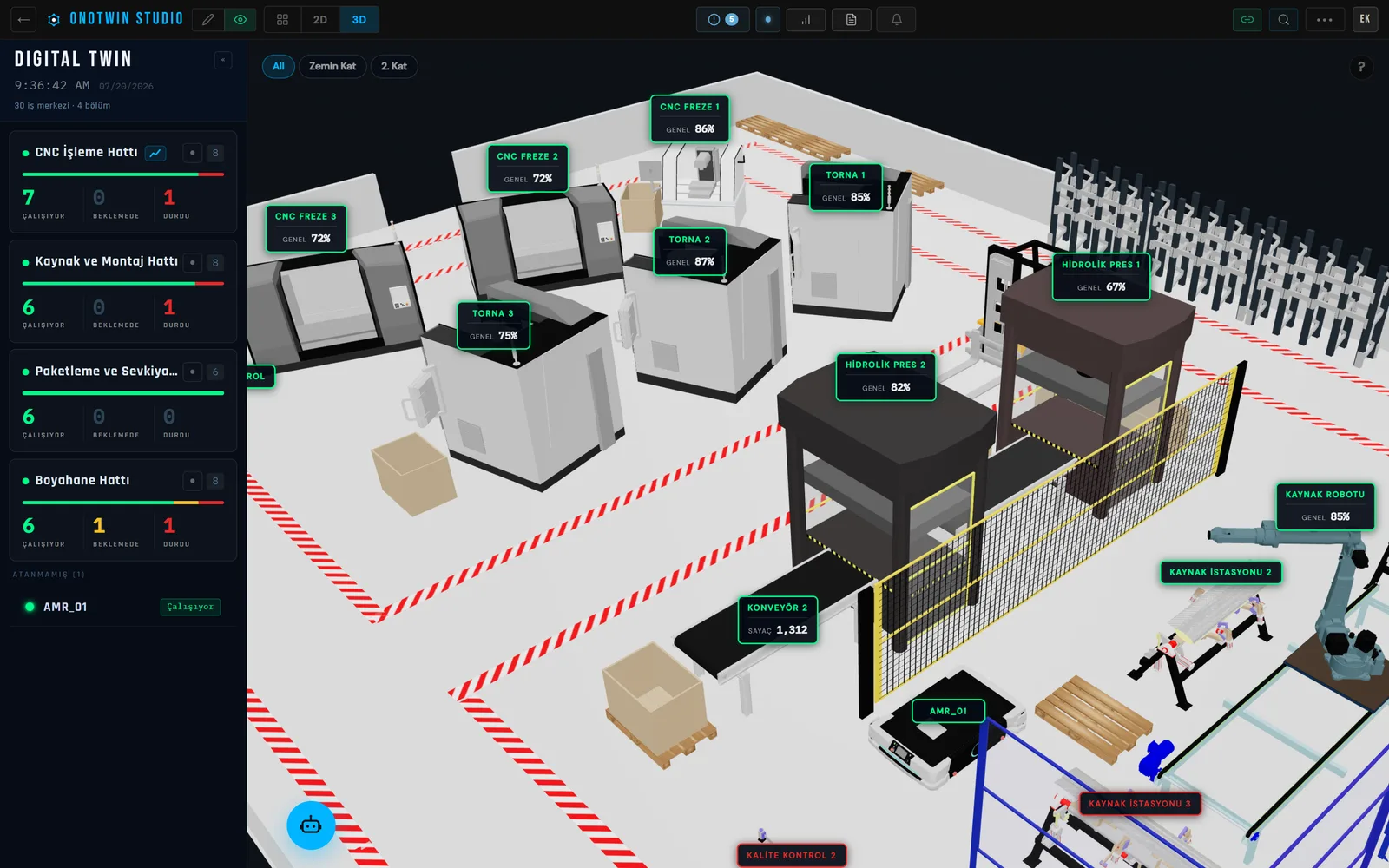
Task: Open the help question mark button
Action: [1361, 67]
